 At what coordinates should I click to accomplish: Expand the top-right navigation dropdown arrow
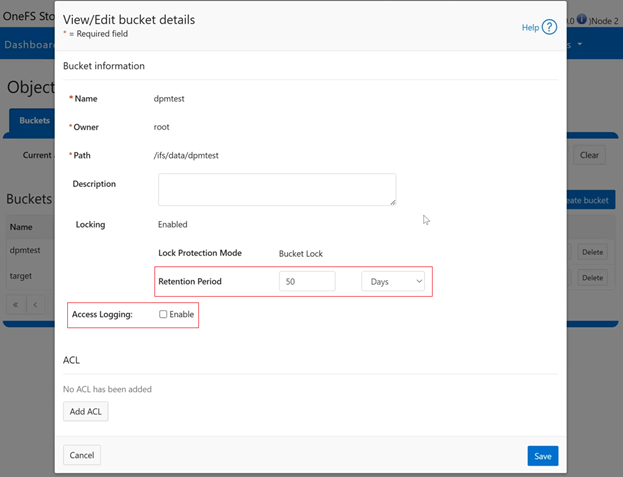coord(580,45)
